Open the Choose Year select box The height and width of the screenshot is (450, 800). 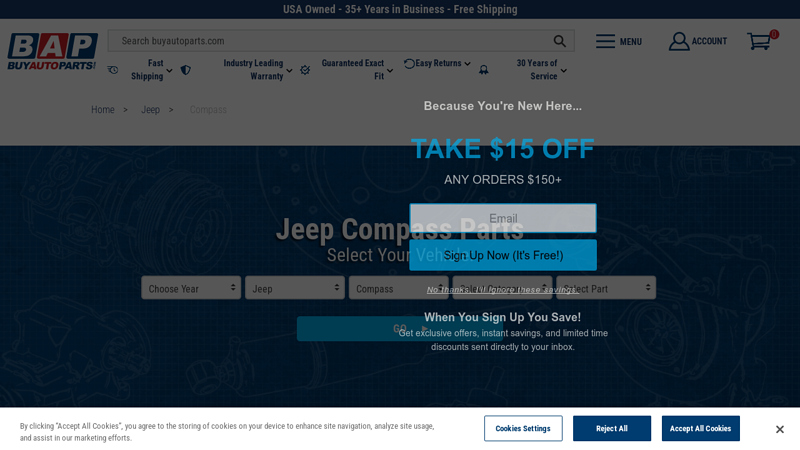(x=191, y=288)
